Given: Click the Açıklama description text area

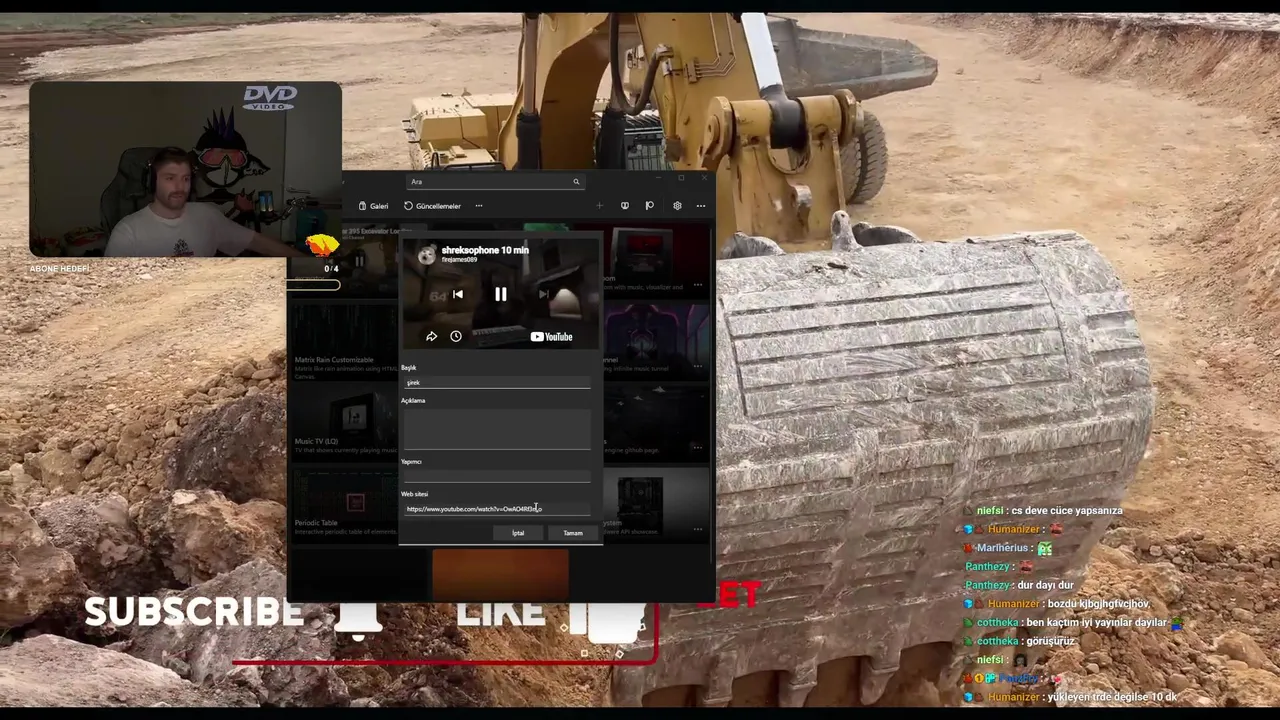Looking at the screenshot, I should 496,429.
